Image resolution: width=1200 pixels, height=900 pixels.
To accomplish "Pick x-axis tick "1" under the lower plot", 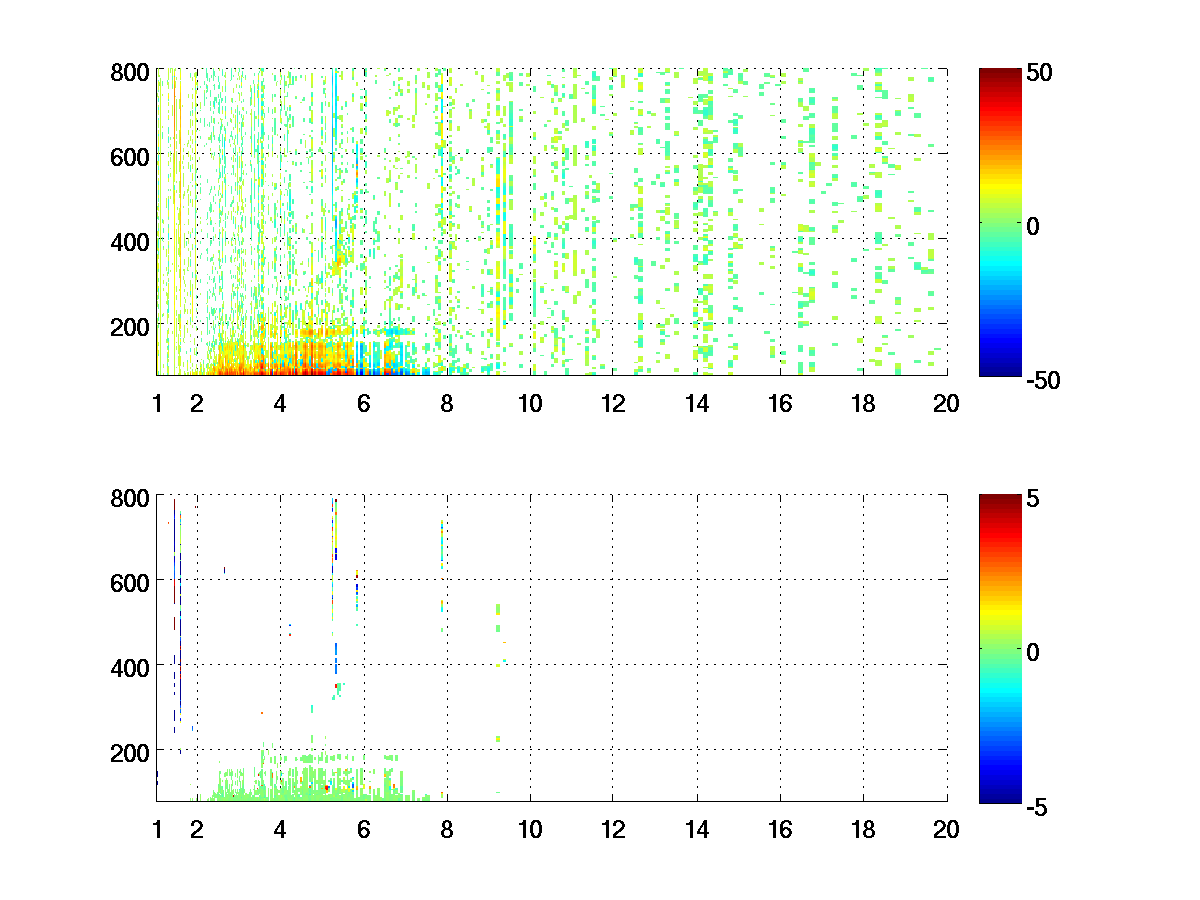I will point(157,829).
